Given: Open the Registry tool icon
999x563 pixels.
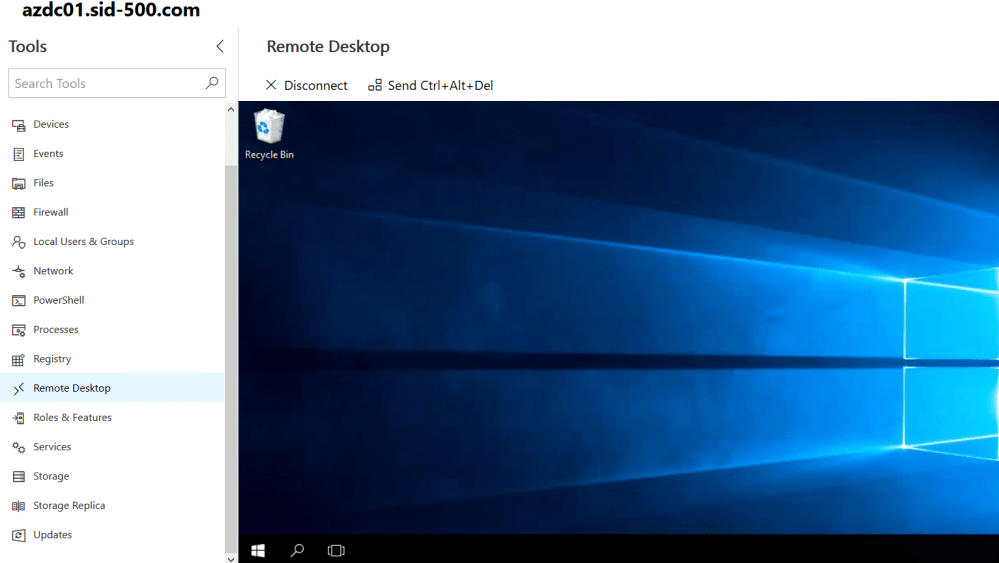Looking at the screenshot, I should (x=18, y=359).
